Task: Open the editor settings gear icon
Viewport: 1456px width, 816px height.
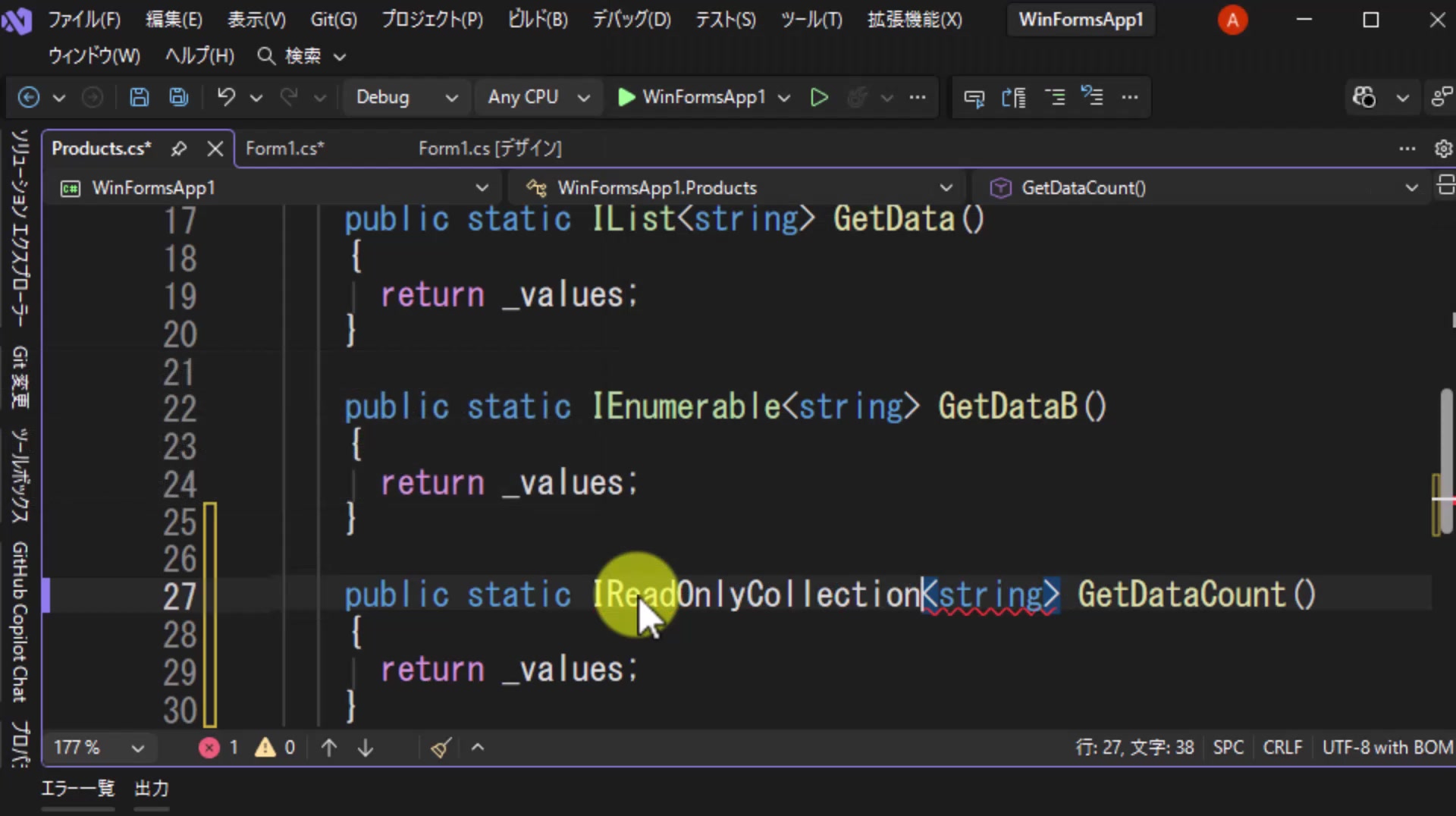Action: (x=1443, y=149)
